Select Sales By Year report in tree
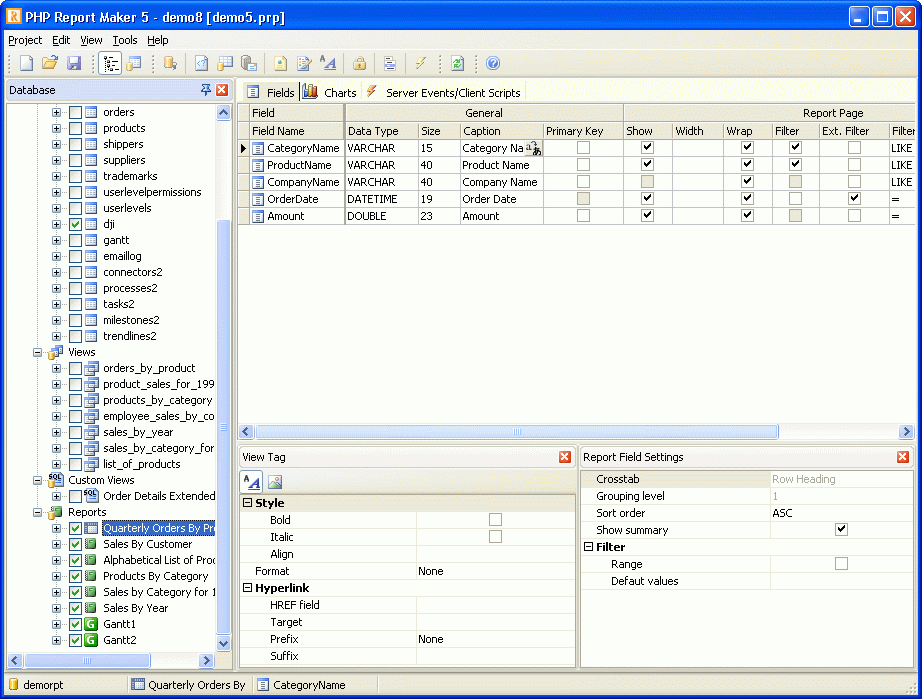Image resolution: width=922 pixels, height=699 pixels. click(135, 608)
